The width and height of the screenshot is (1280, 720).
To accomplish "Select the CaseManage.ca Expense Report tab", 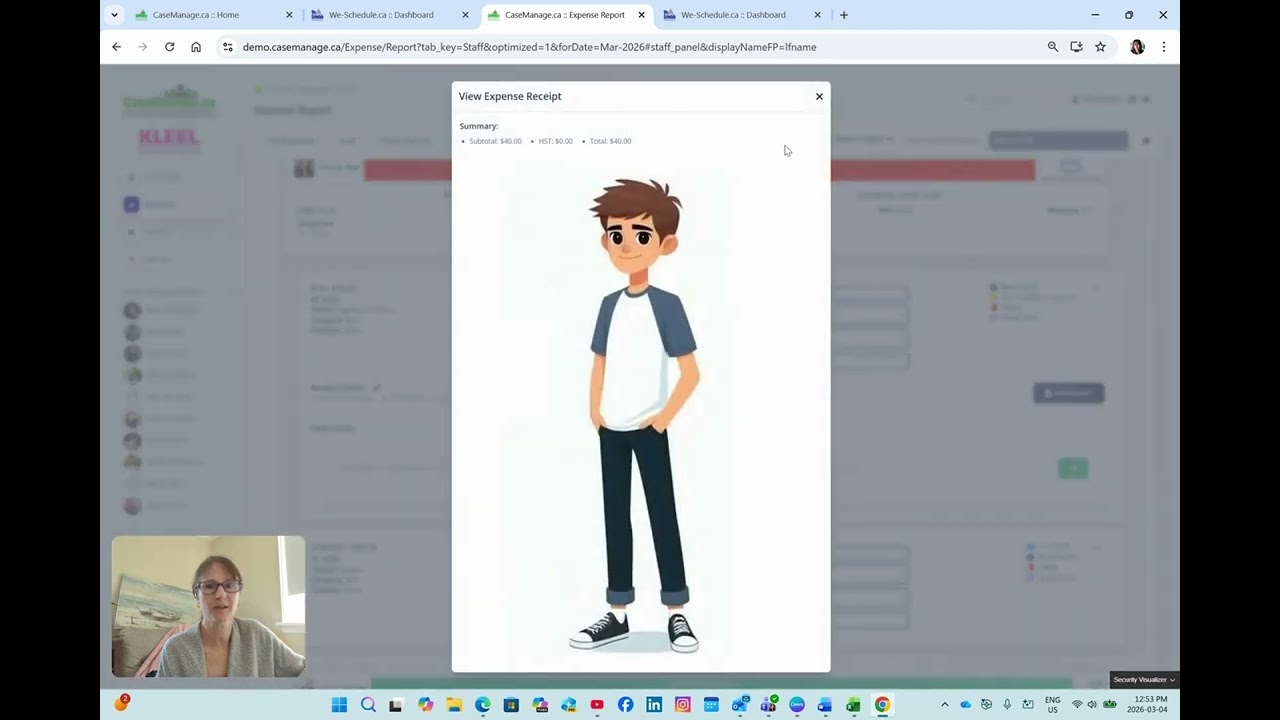I will [565, 15].
